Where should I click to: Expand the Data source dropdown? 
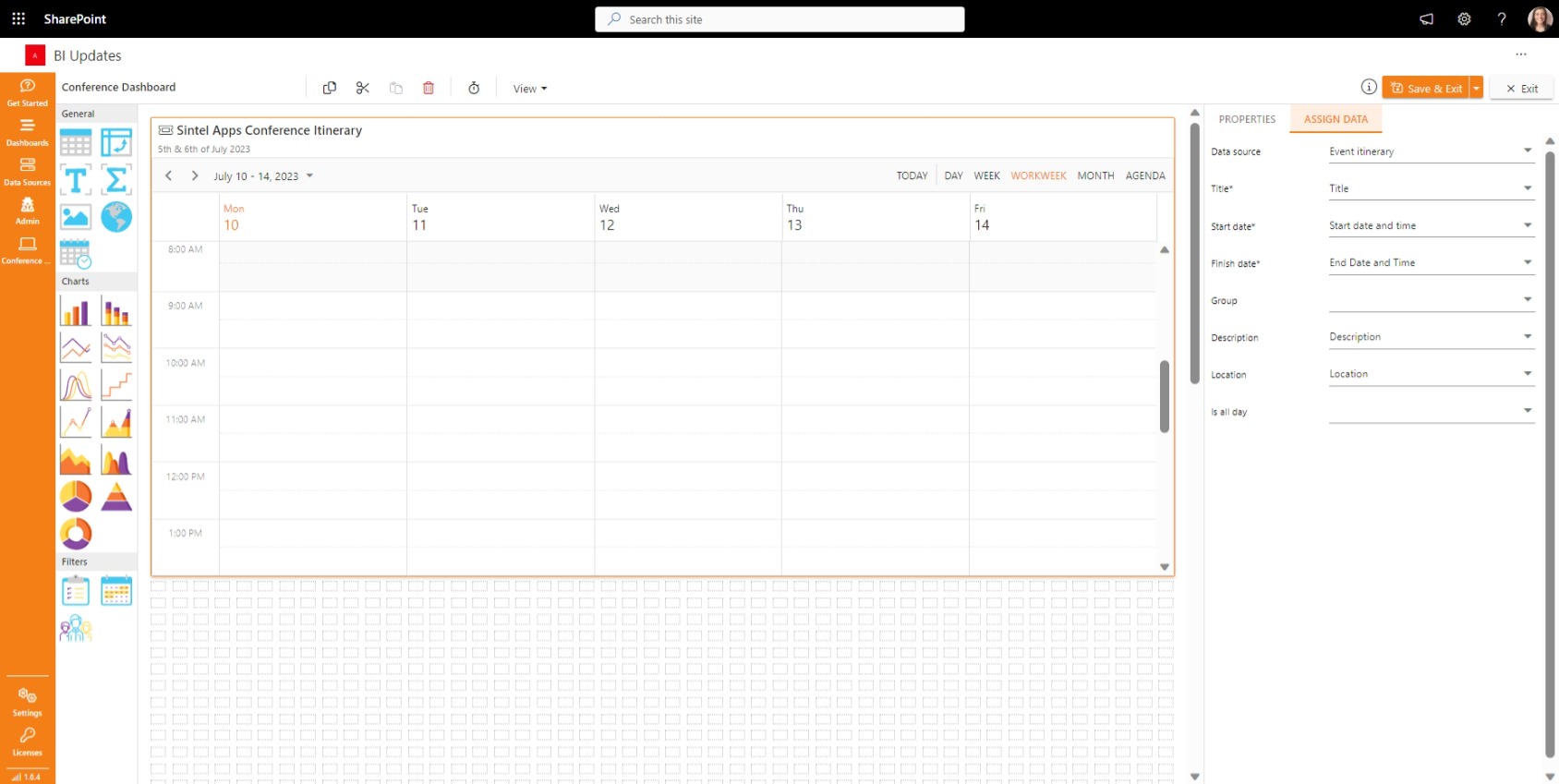click(x=1527, y=151)
